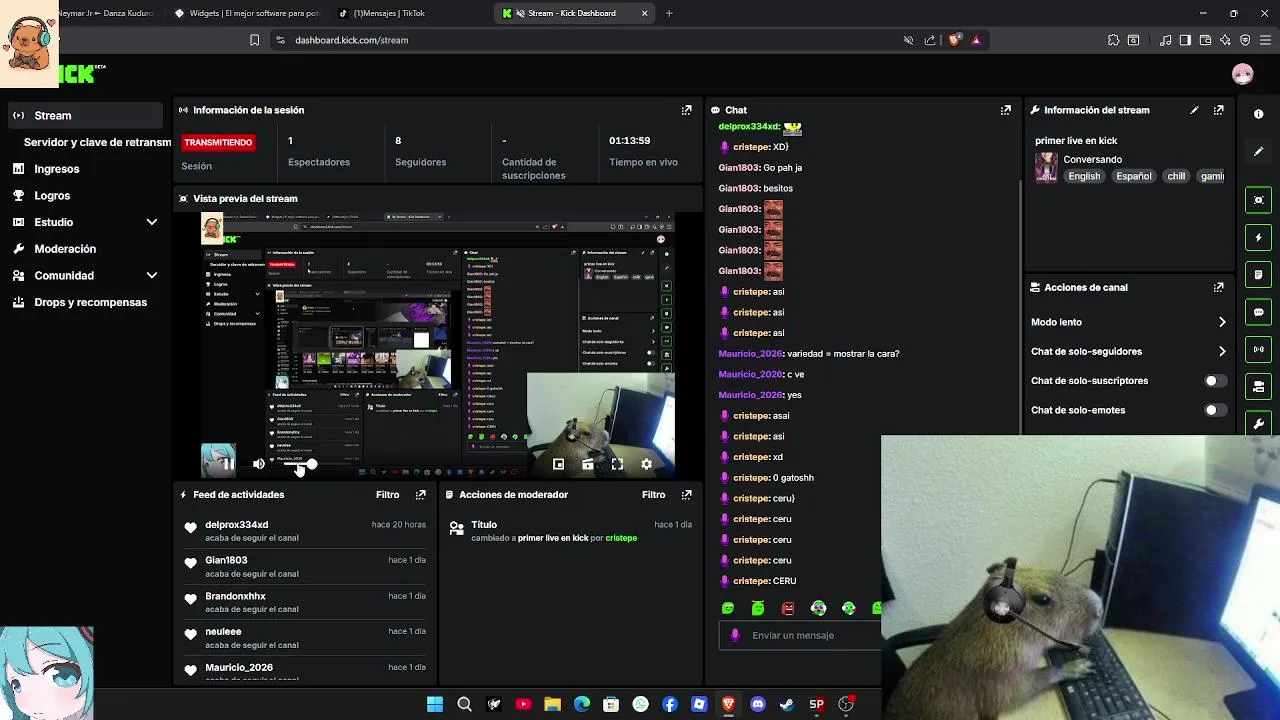1280x720 pixels.
Task: Open Discord from the taskbar
Action: (757, 704)
